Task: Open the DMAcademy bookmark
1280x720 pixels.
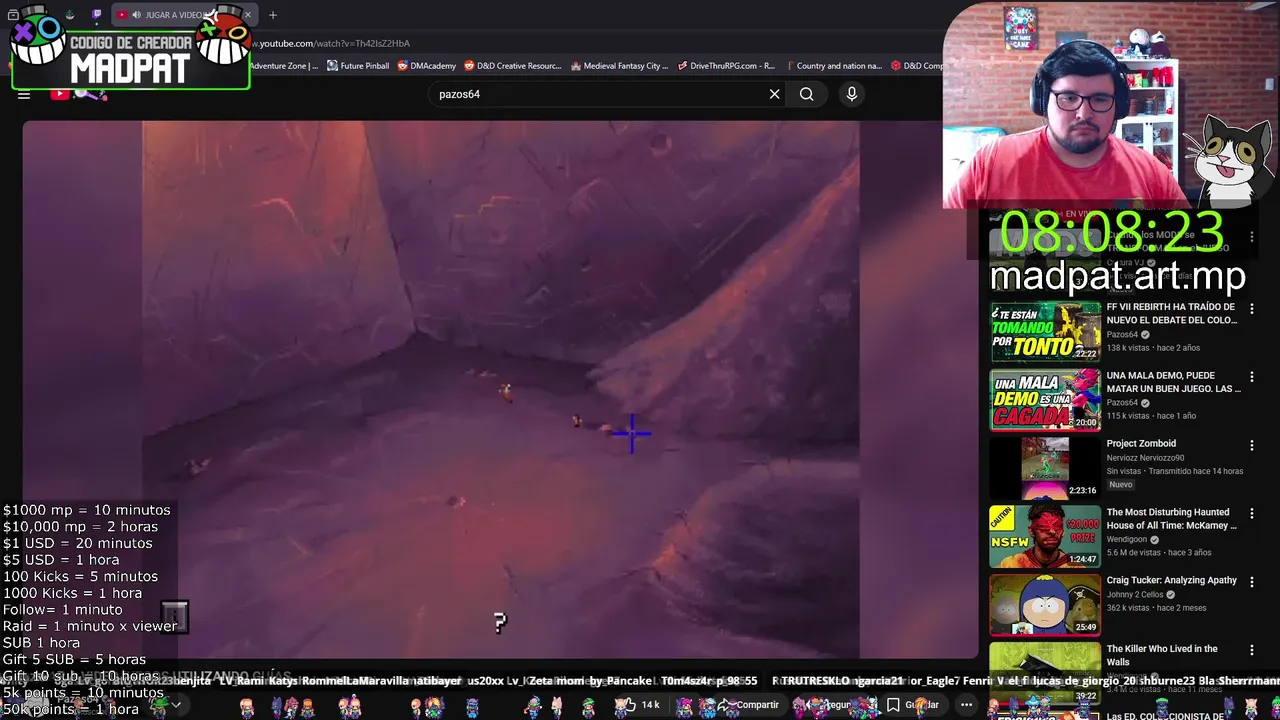Action: (x=427, y=66)
